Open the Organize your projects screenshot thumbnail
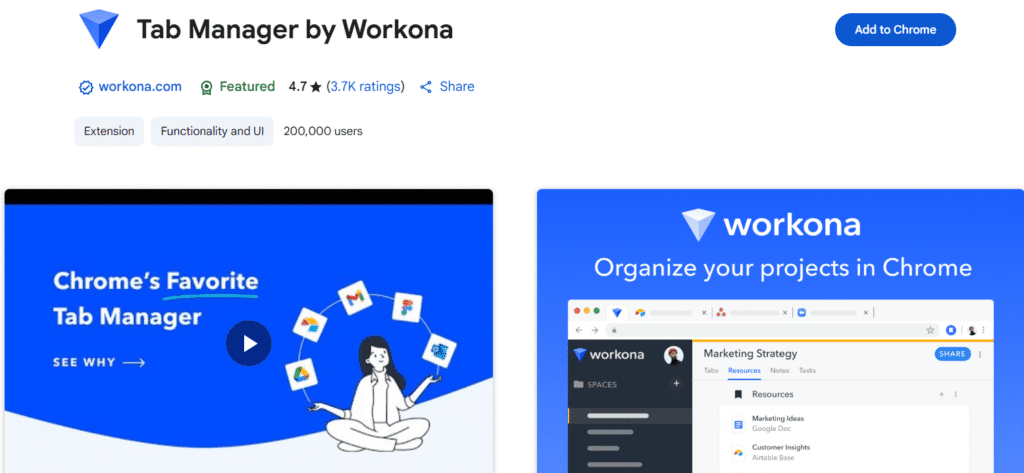Screen dimensions: 1024x473 [x=780, y=331]
